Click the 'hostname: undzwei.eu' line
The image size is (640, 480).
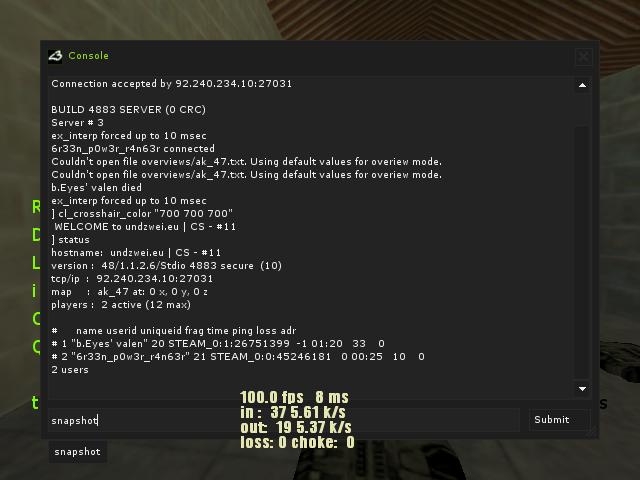(x=136, y=253)
